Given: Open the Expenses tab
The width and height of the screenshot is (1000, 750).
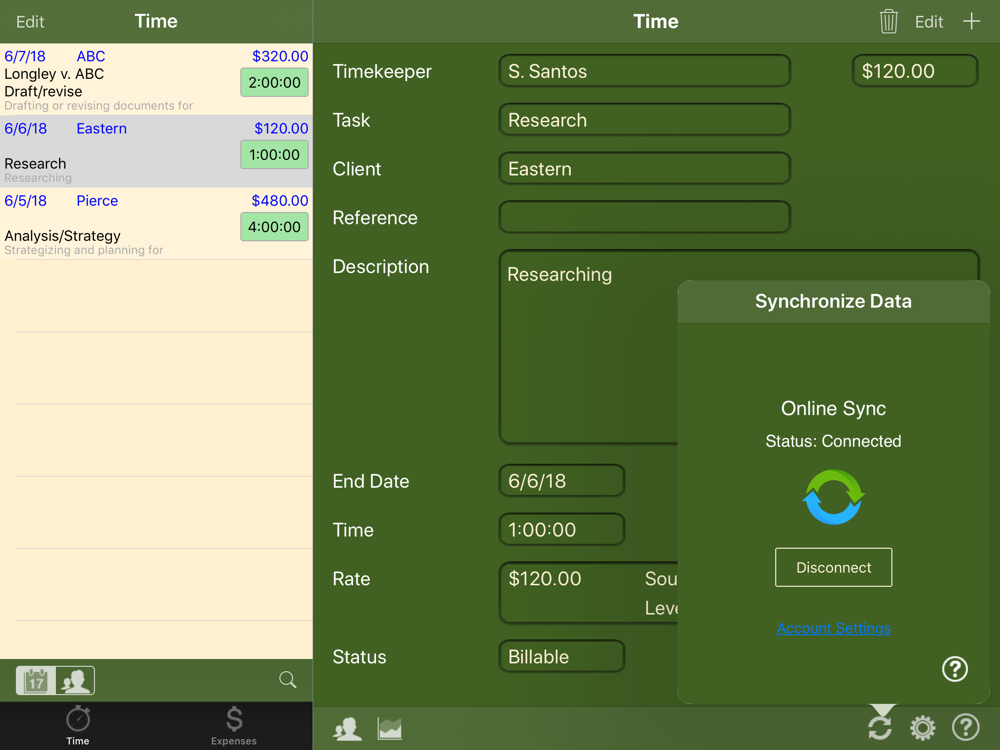Looking at the screenshot, I should tap(233, 726).
